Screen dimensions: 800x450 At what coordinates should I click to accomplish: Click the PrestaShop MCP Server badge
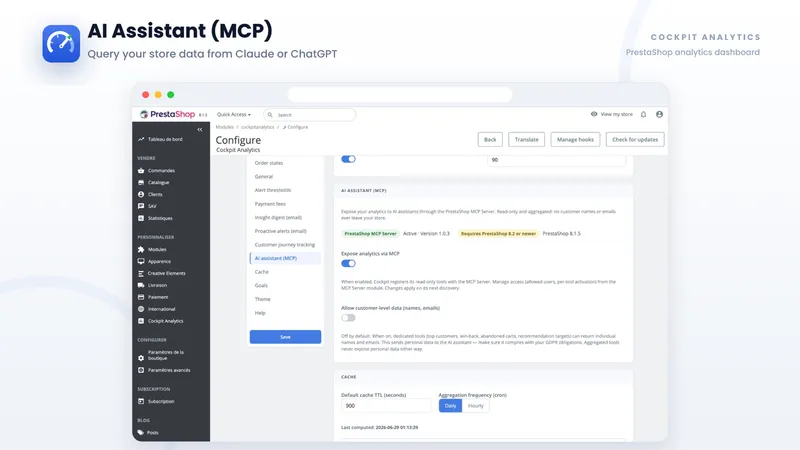click(x=370, y=234)
